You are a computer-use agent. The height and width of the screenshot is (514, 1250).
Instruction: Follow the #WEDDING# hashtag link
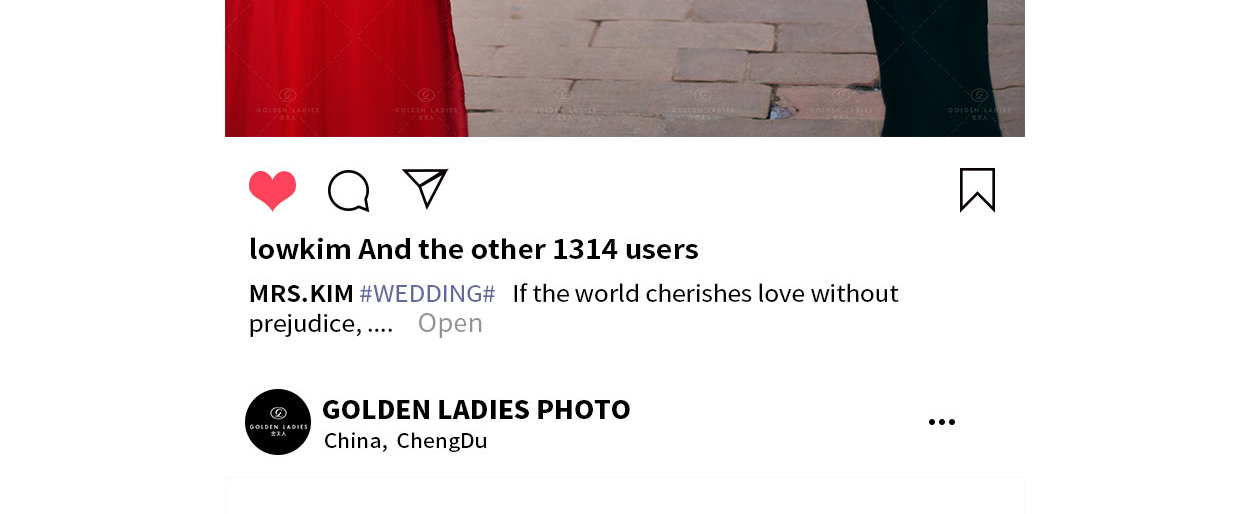coord(427,294)
